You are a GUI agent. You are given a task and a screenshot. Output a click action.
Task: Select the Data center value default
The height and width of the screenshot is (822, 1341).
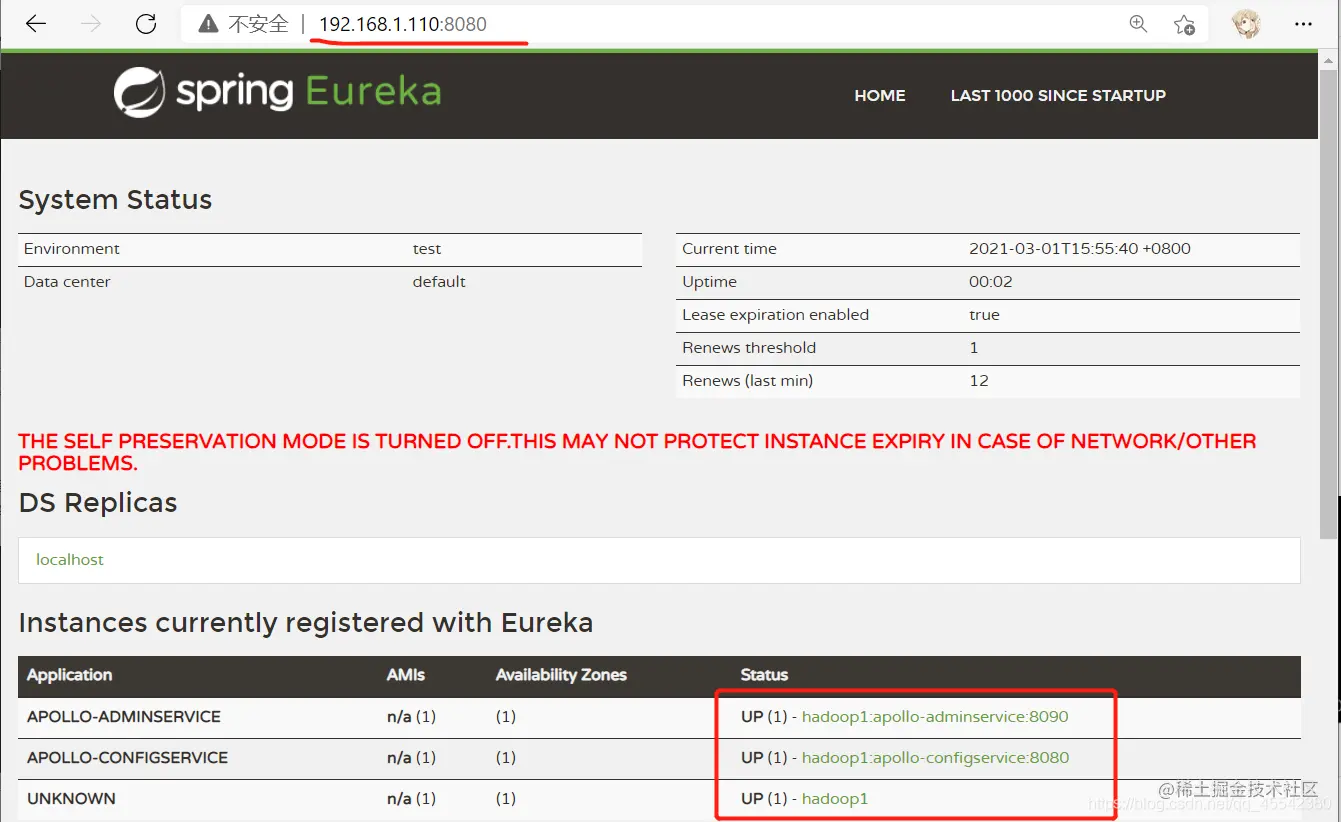tap(439, 282)
